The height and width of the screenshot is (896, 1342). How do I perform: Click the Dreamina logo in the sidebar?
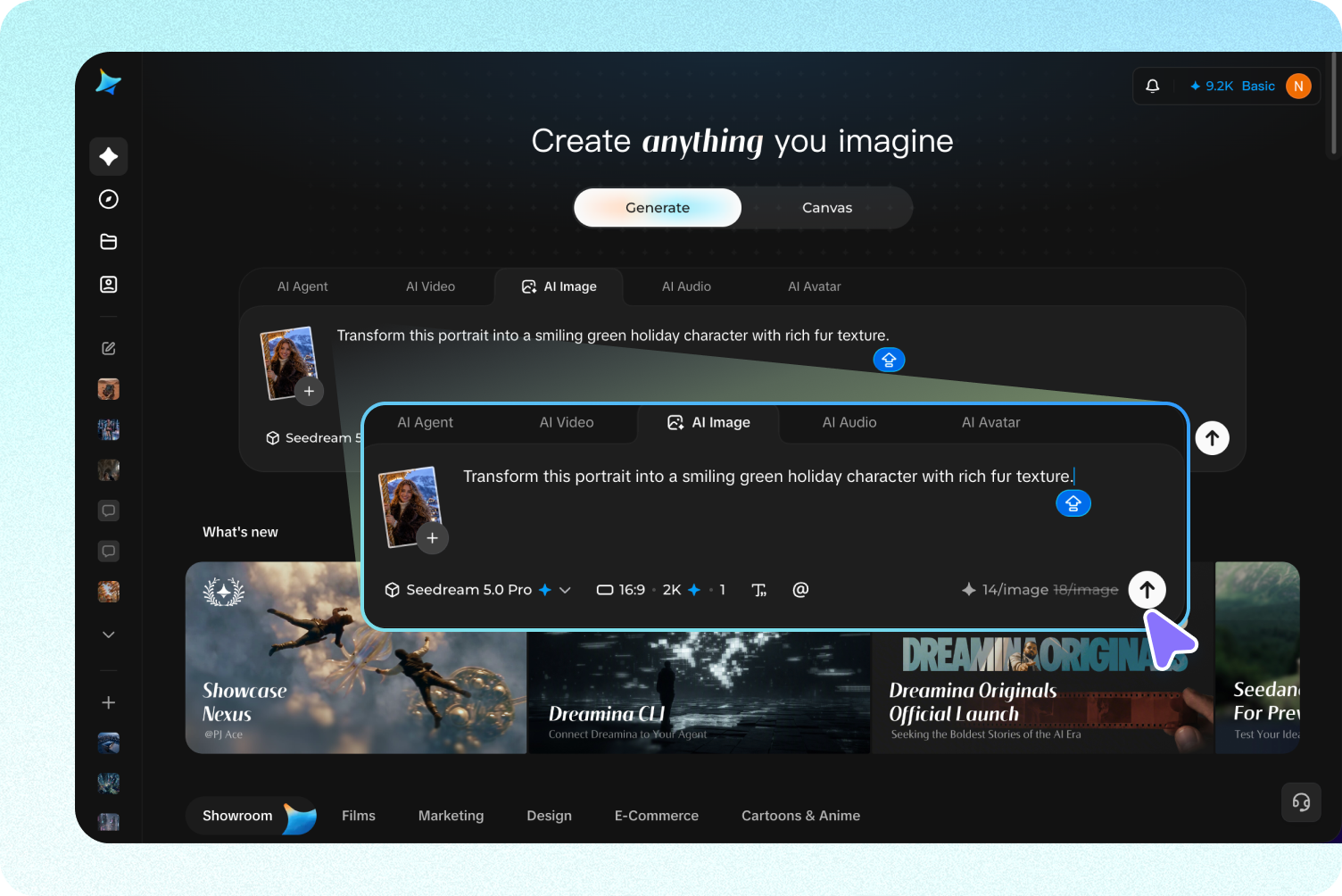[108, 82]
